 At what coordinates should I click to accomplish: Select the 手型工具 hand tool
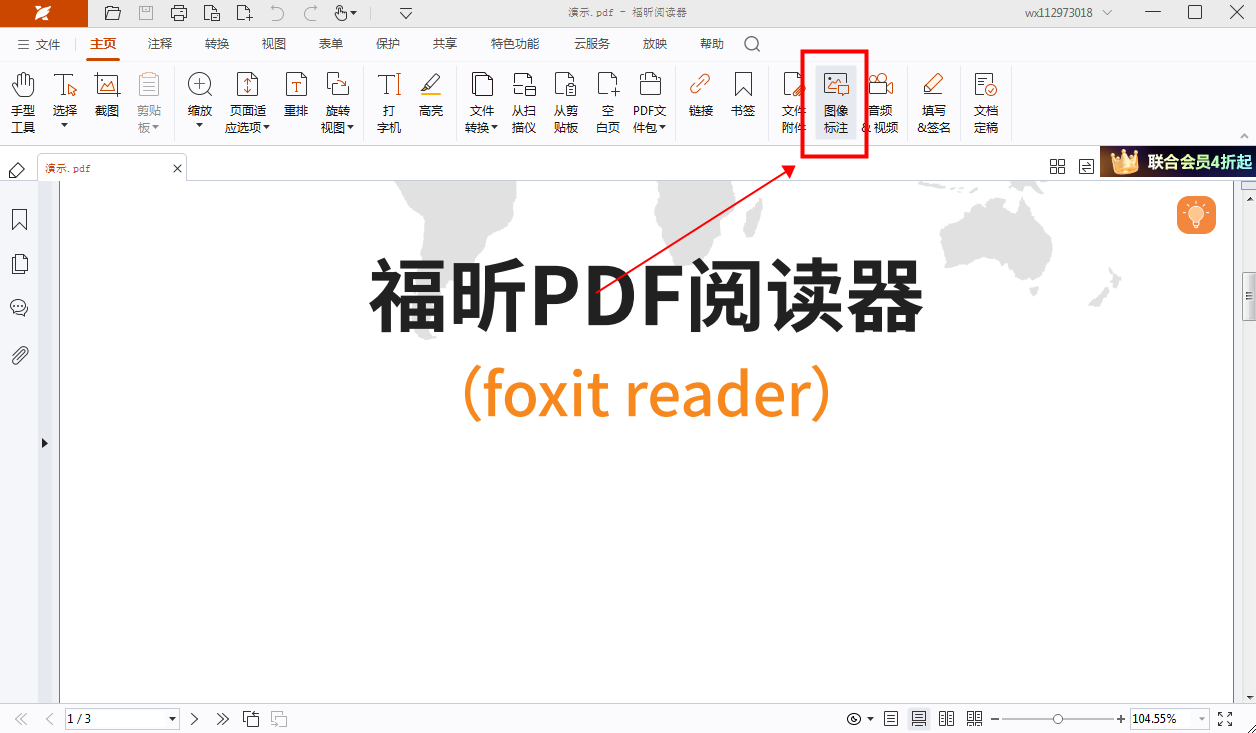click(22, 97)
